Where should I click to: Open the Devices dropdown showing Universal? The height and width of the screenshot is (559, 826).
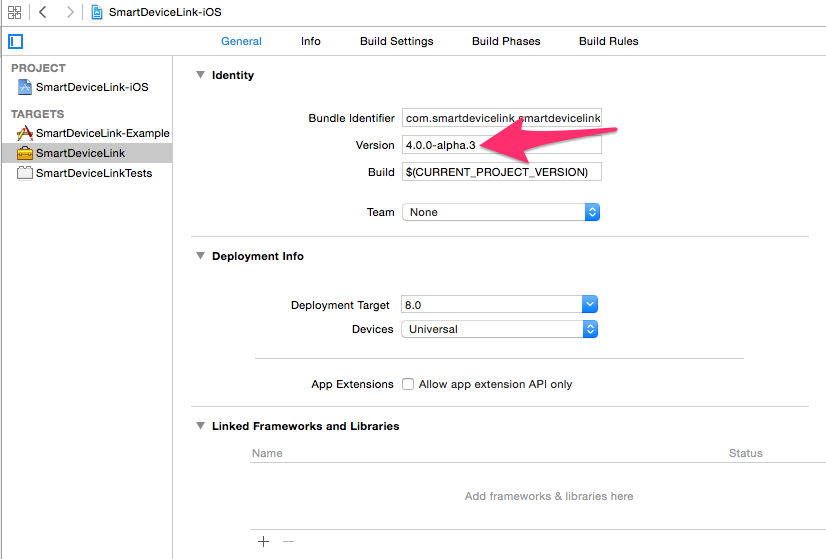(499, 329)
